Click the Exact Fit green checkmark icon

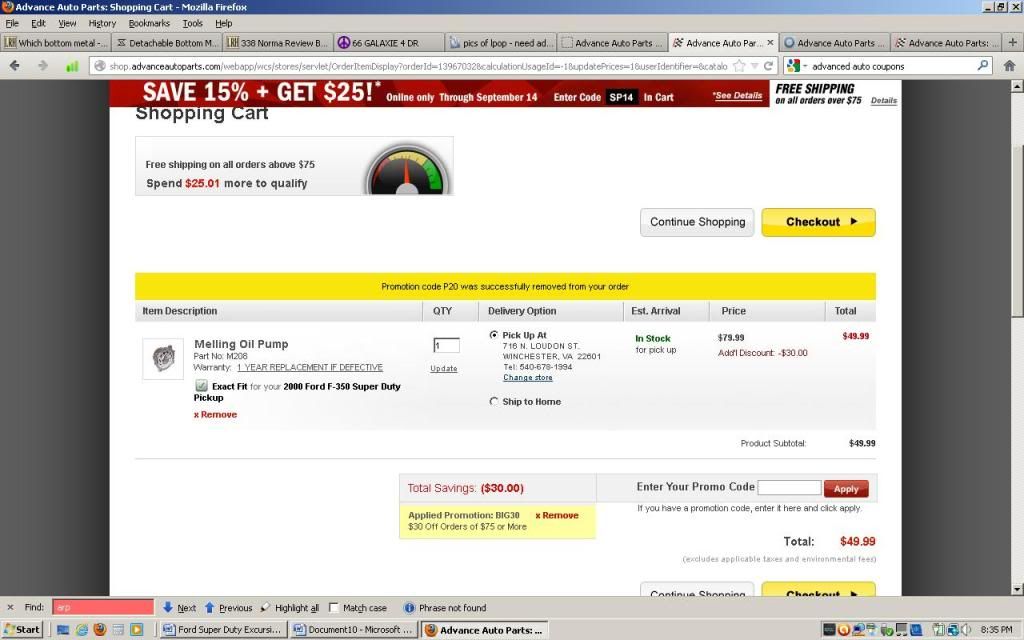coord(201,386)
